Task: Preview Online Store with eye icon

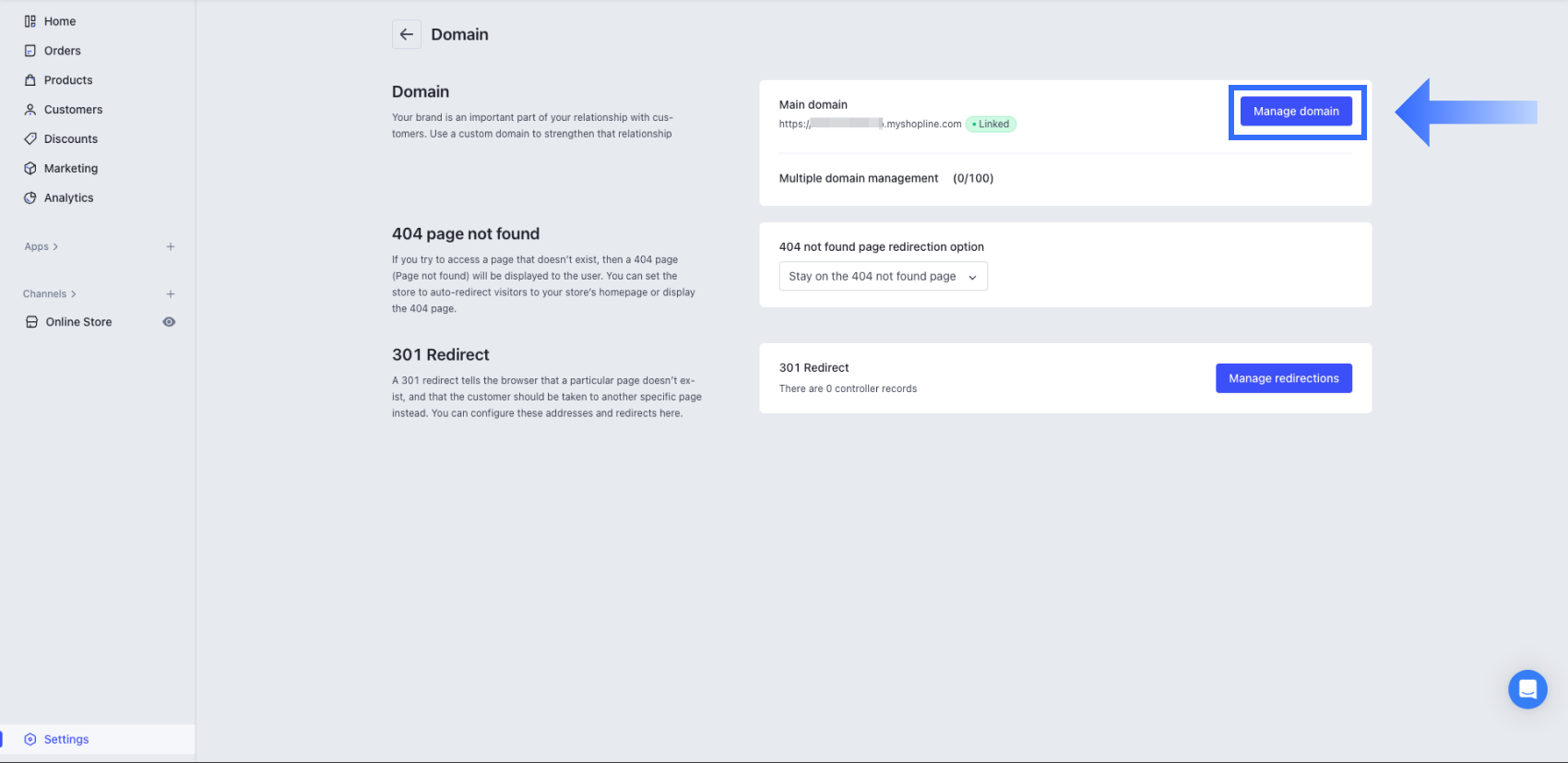Action: [x=169, y=322]
